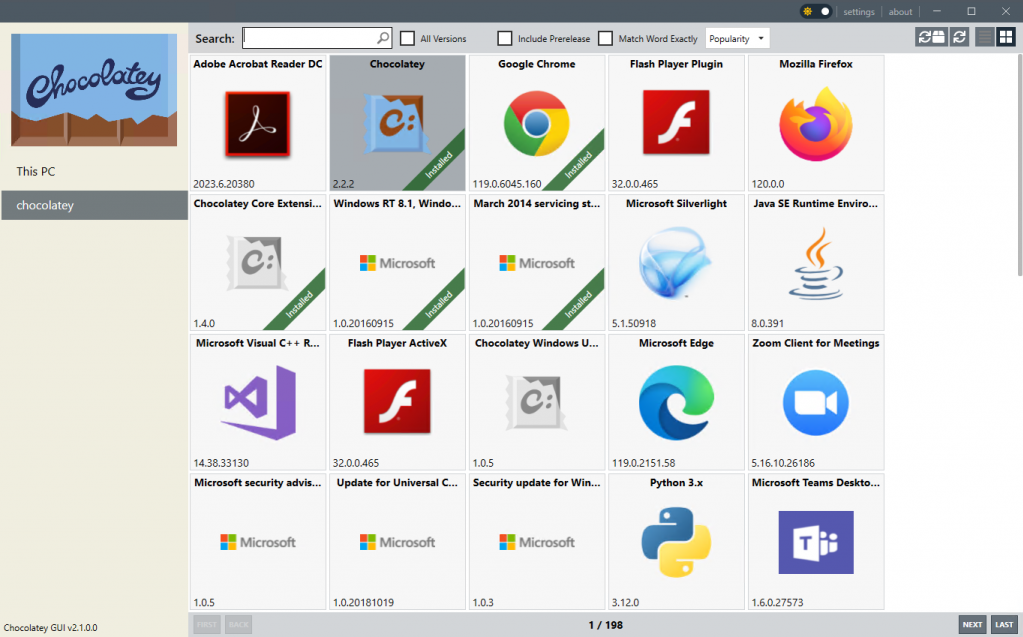The image size is (1023, 637).
Task: Open the Zoom Client for Meetings icon
Action: click(x=816, y=403)
